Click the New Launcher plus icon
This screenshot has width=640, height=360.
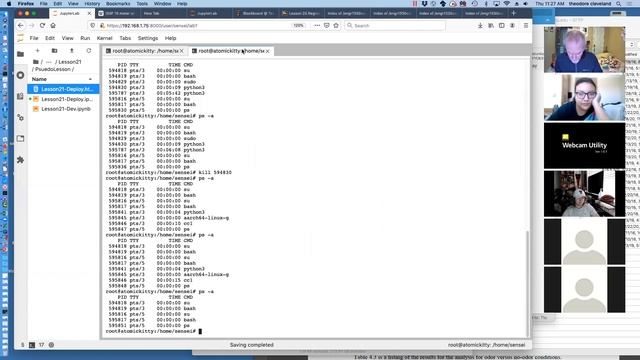[x=38, y=51]
